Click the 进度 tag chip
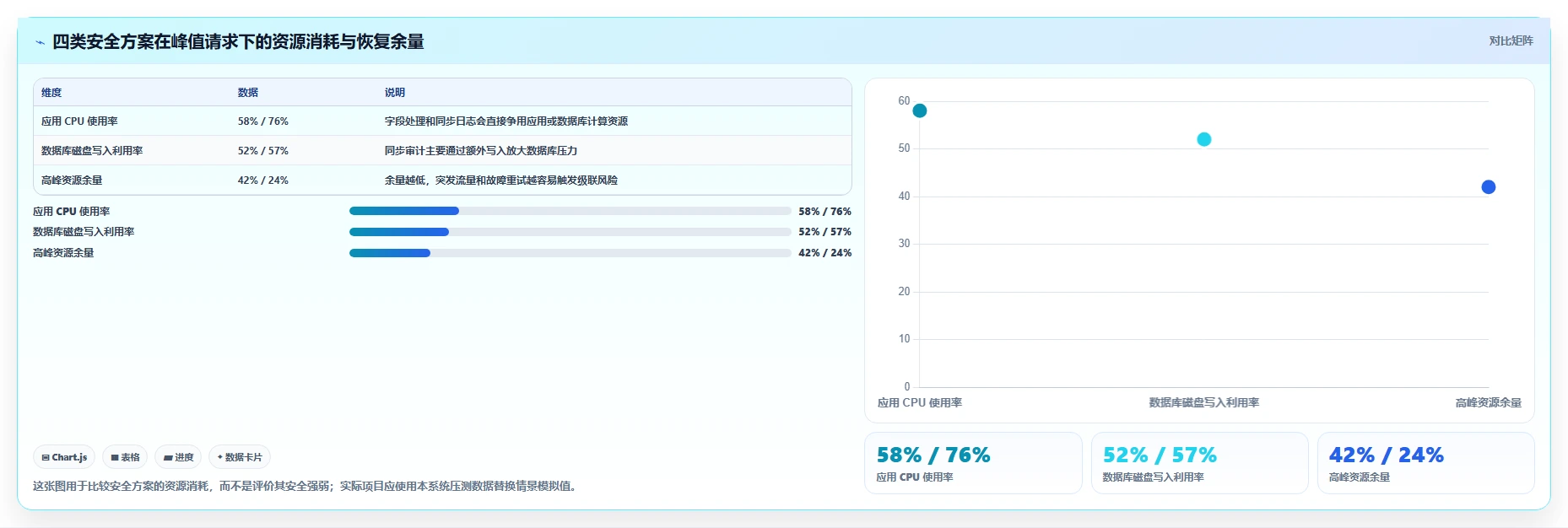The width and height of the screenshot is (1568, 528). (178, 457)
